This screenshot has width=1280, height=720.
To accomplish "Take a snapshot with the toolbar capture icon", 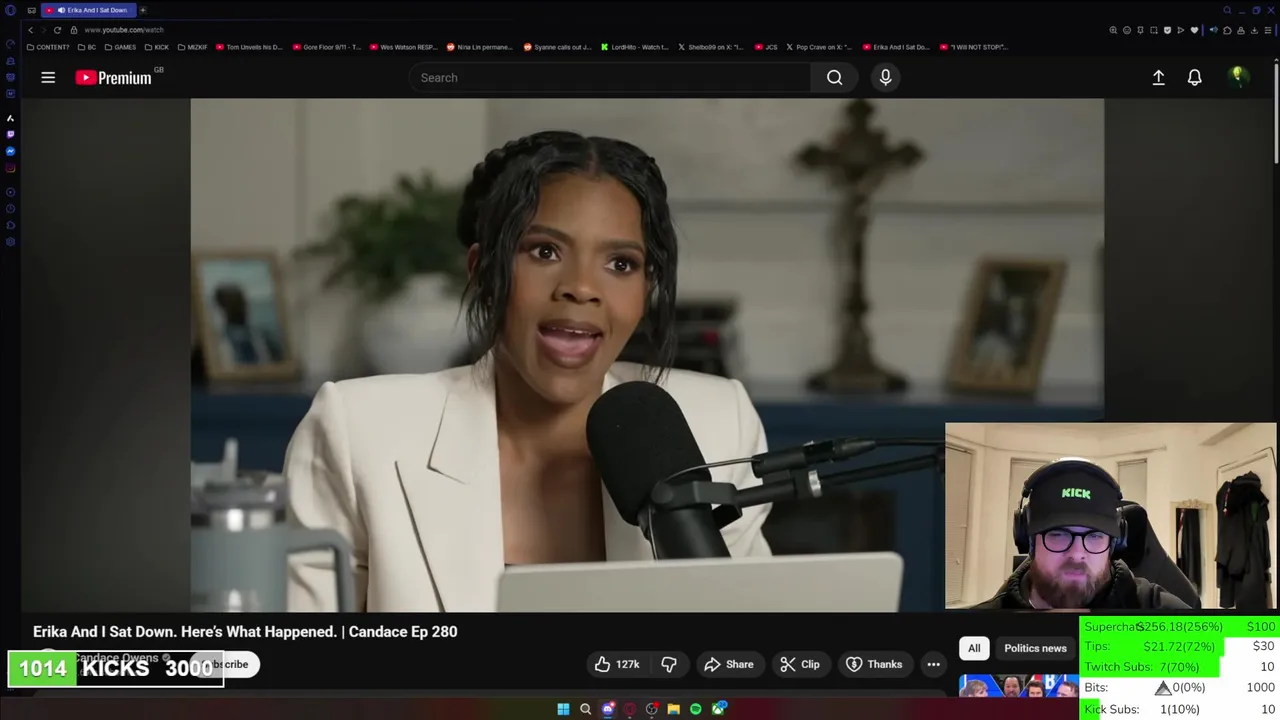I will 1154,30.
